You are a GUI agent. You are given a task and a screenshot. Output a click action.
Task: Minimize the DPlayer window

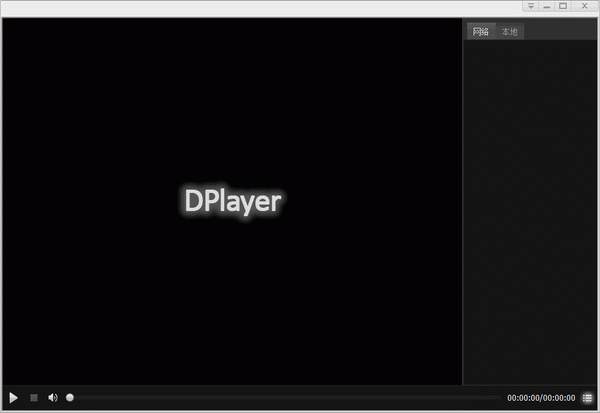pos(547,6)
